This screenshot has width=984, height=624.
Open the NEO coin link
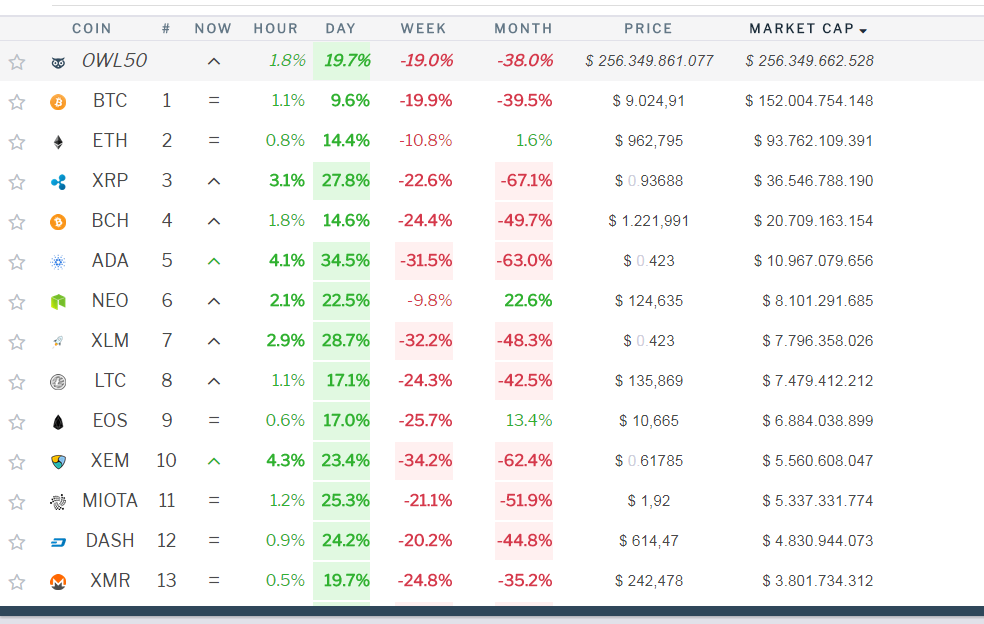coord(110,301)
